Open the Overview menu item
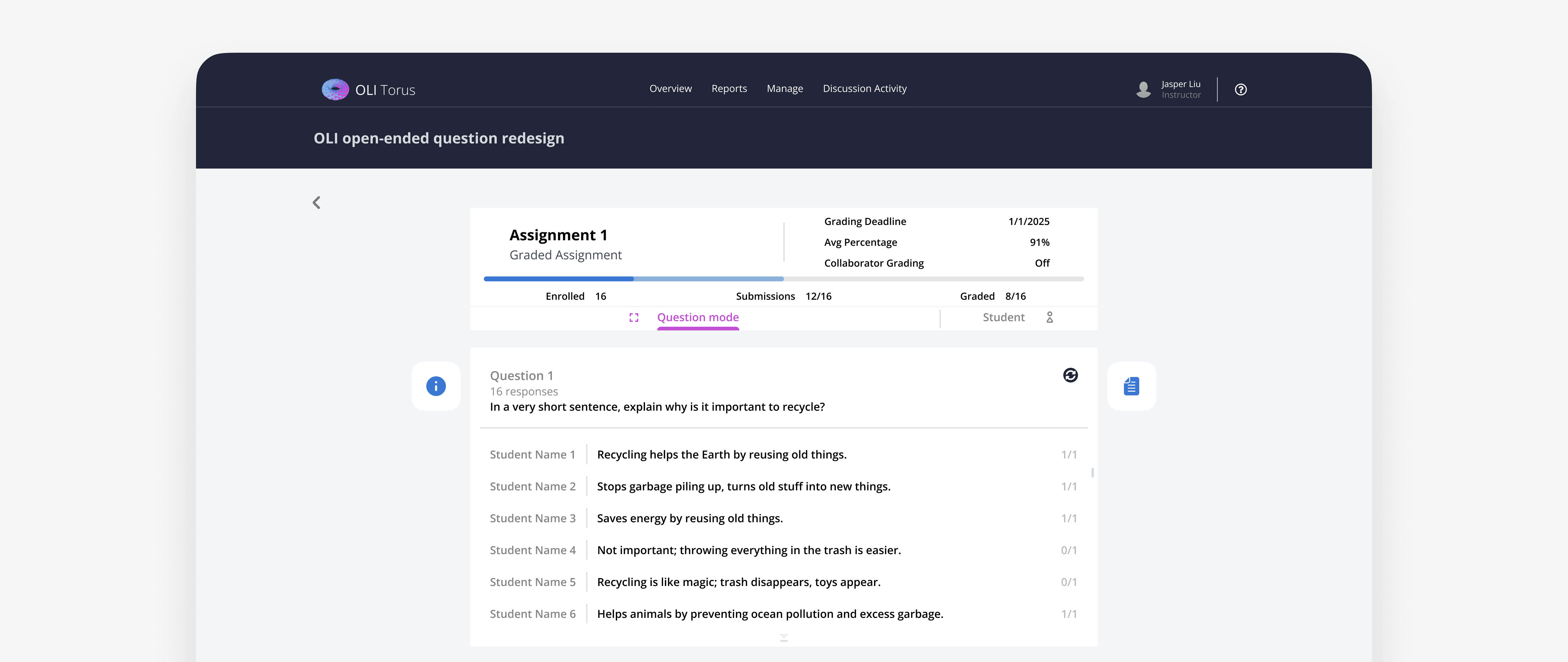1568x662 pixels. click(670, 89)
